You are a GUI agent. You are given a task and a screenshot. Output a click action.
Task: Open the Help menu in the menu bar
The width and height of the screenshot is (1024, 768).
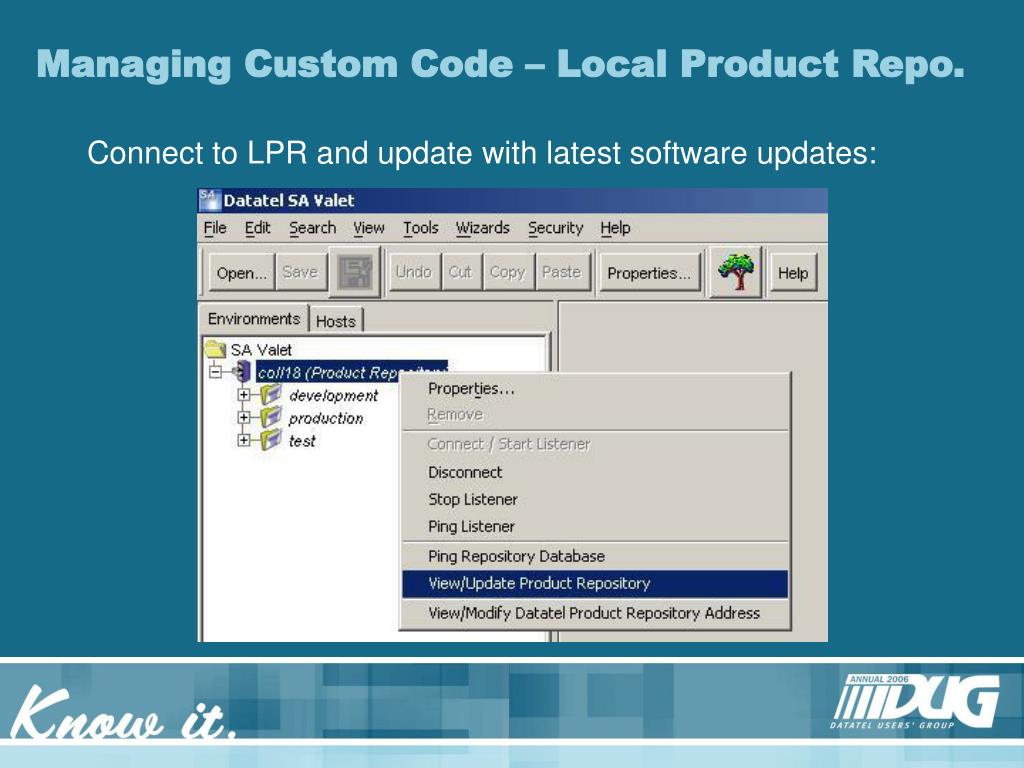(615, 228)
